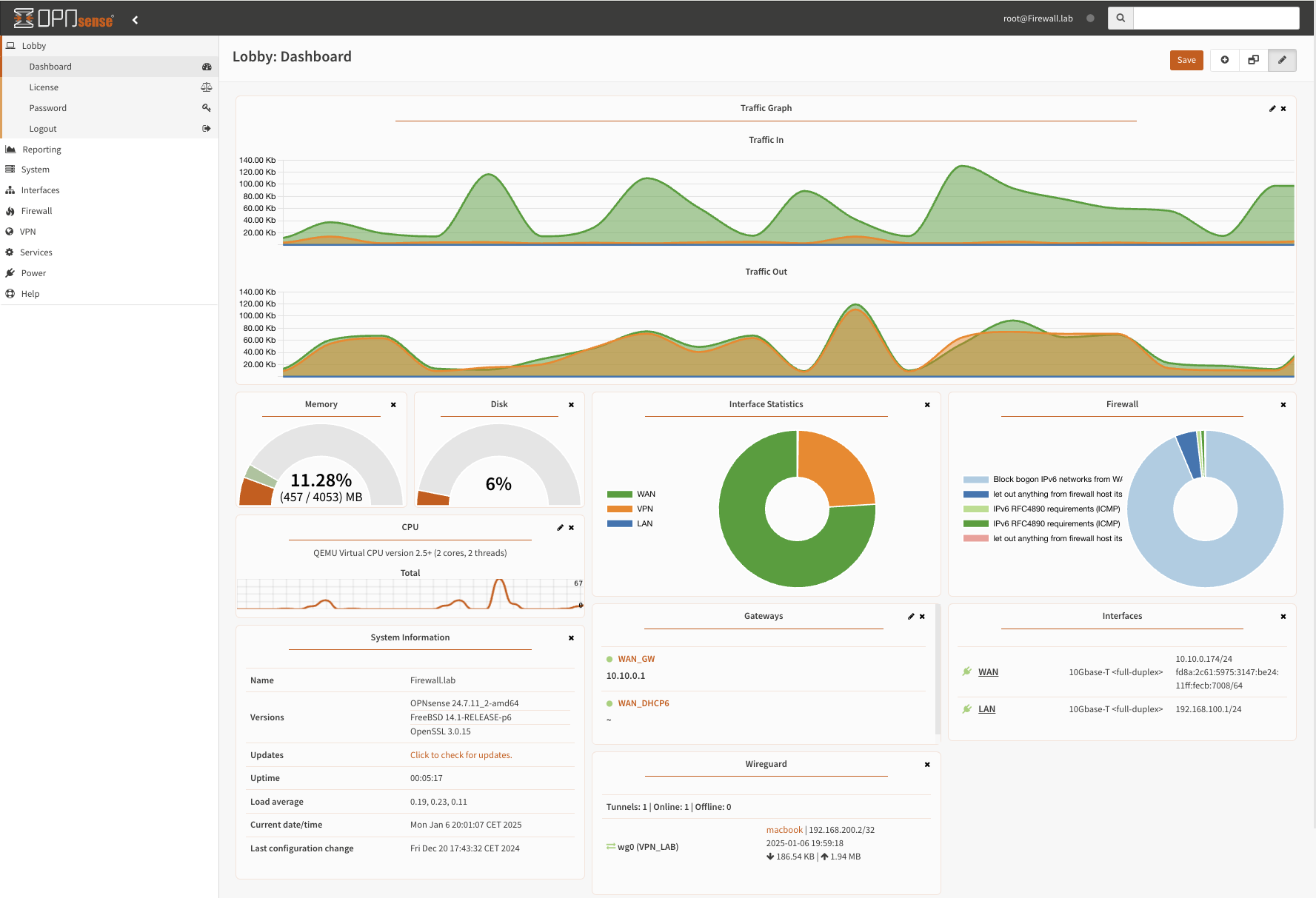Click the search magnifier icon

[1120, 19]
